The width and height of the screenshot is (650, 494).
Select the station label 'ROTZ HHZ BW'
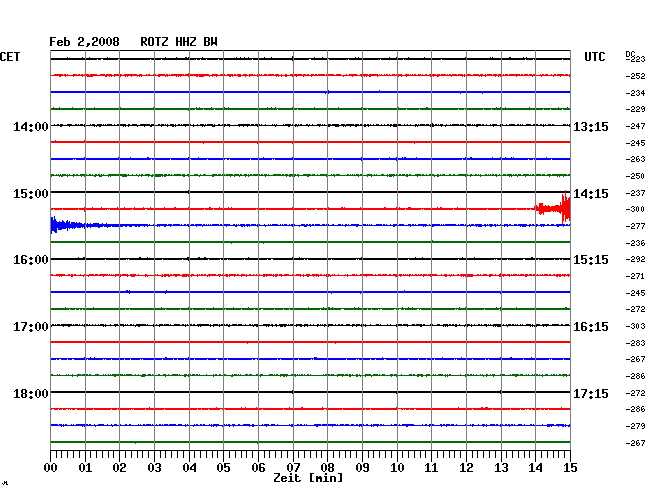coord(179,42)
